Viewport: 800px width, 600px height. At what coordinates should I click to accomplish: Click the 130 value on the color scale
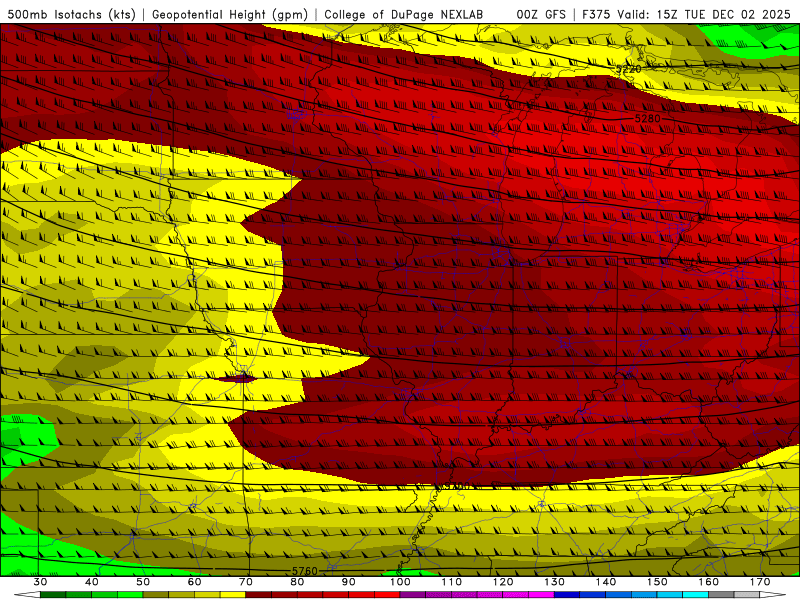pos(554,582)
